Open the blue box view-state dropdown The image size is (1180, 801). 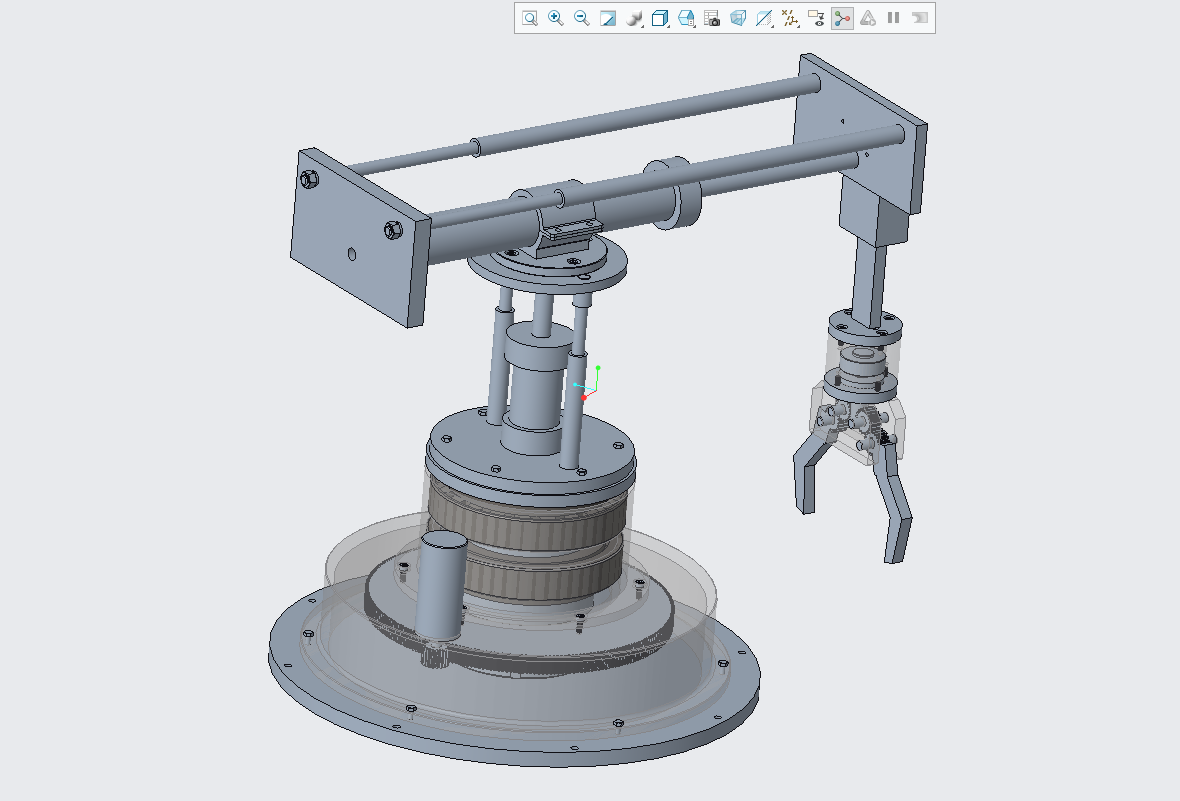[686, 18]
